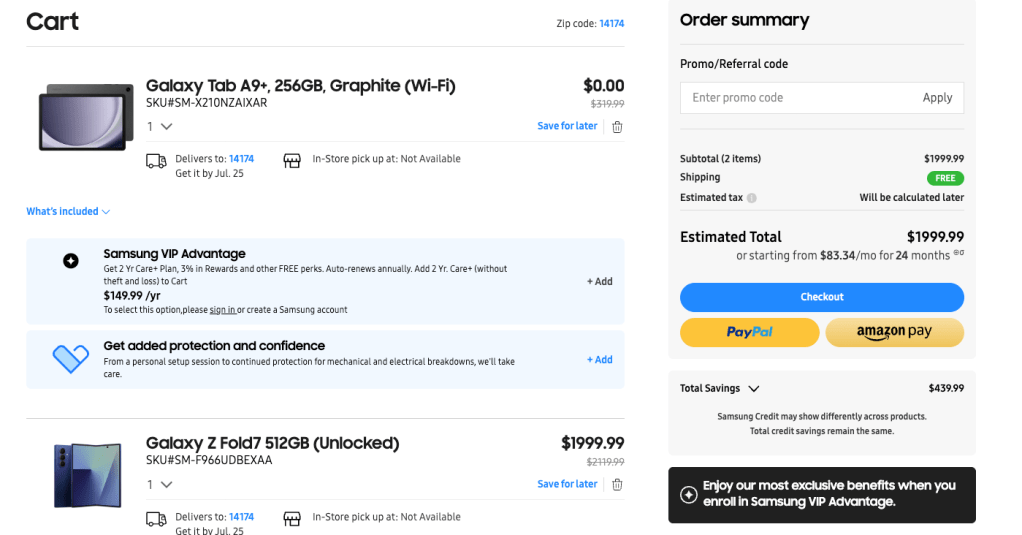Viewport: 1022px width, 535px height.
Task: Click the estimated tax info icon
Action: 751,198
